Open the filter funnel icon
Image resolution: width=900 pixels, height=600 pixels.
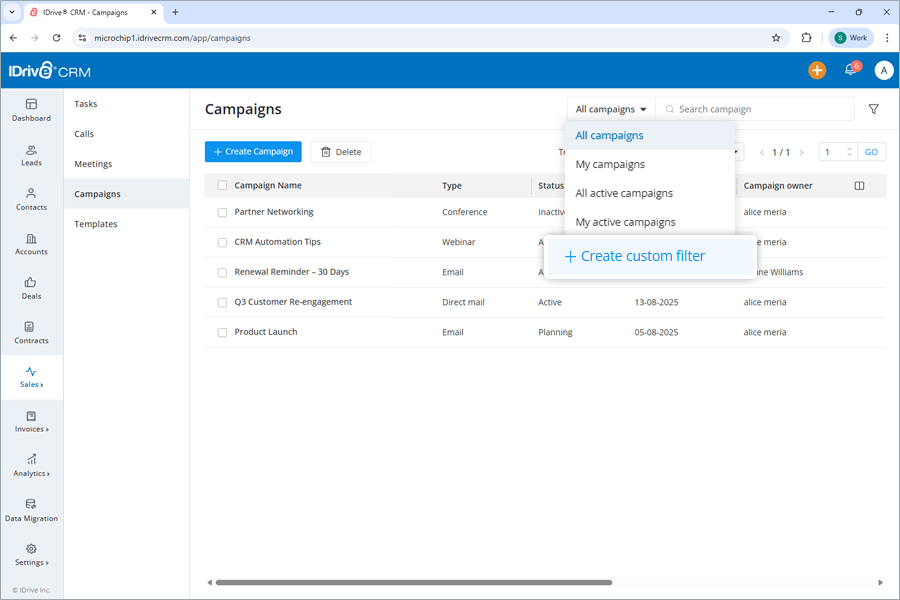point(873,108)
